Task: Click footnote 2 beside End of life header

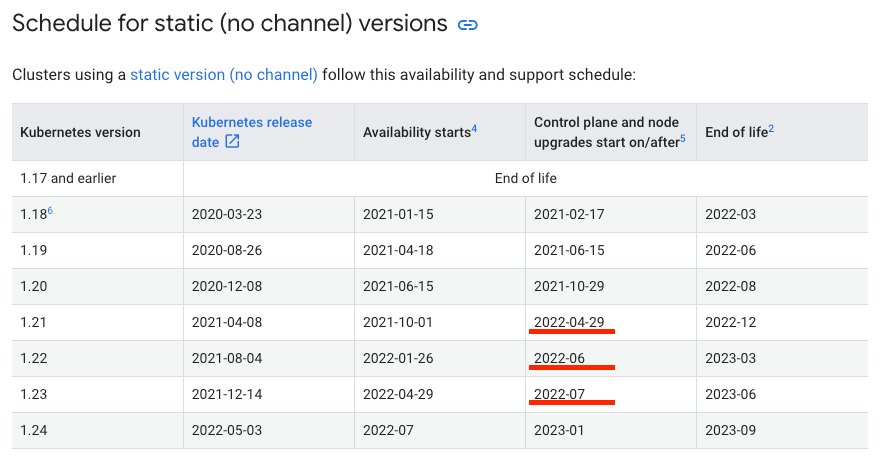Action: (771, 129)
